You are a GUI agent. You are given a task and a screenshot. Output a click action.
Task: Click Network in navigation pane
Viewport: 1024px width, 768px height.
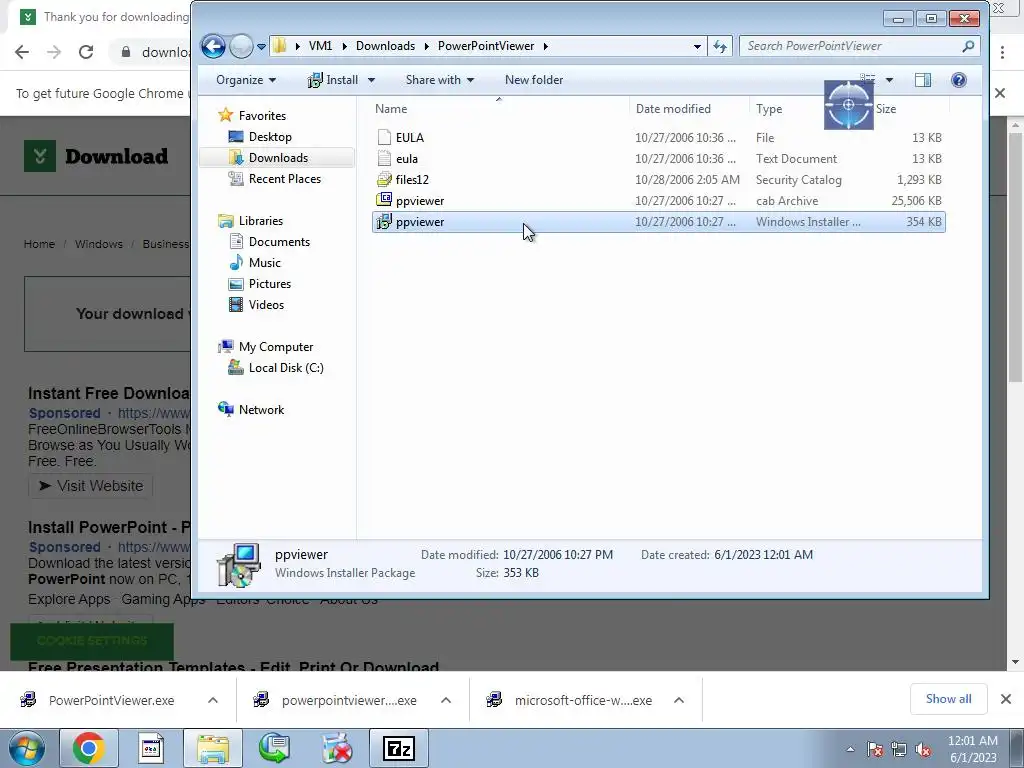(261, 409)
